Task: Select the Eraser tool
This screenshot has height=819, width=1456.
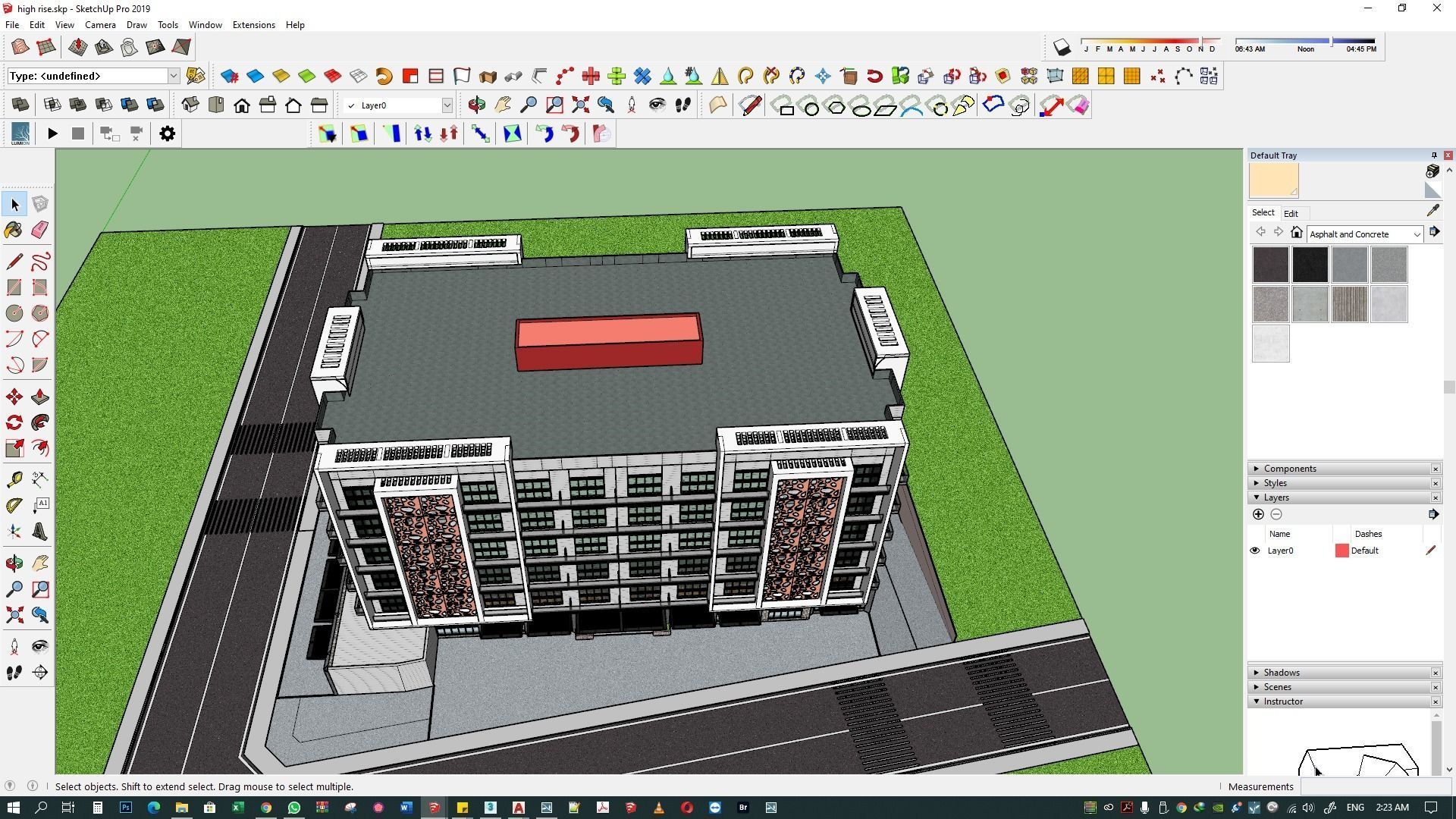Action: 40,230
